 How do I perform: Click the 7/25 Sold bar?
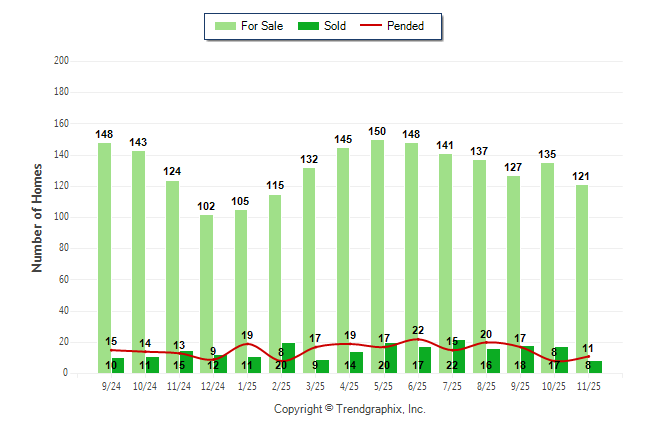click(x=458, y=357)
